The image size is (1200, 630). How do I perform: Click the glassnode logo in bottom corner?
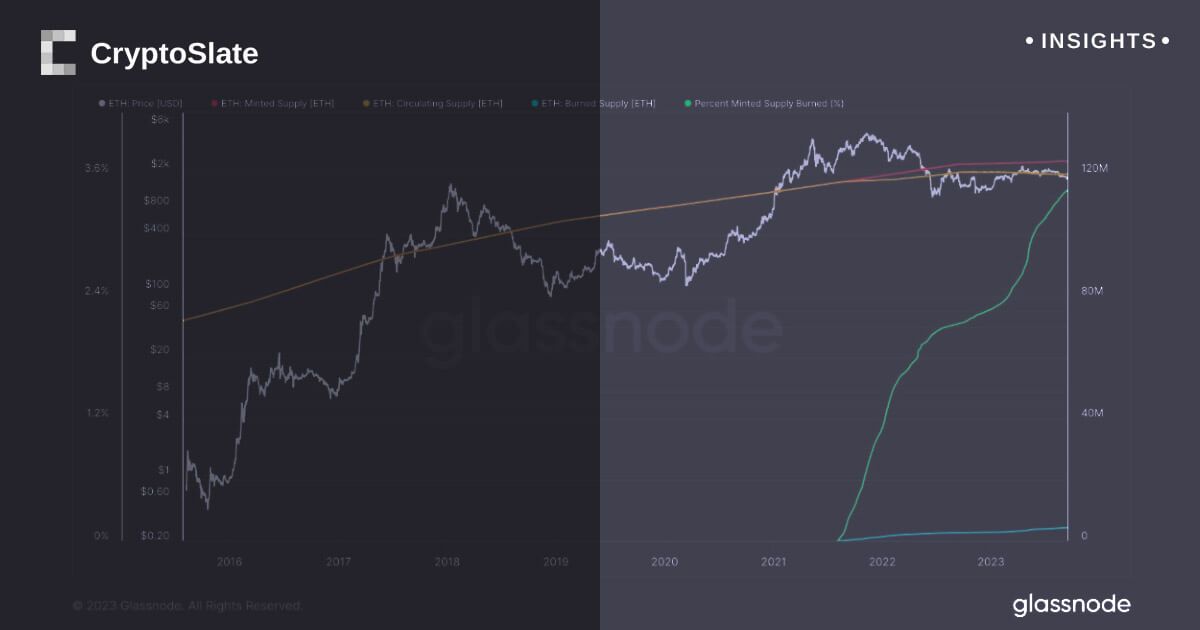[1071, 604]
